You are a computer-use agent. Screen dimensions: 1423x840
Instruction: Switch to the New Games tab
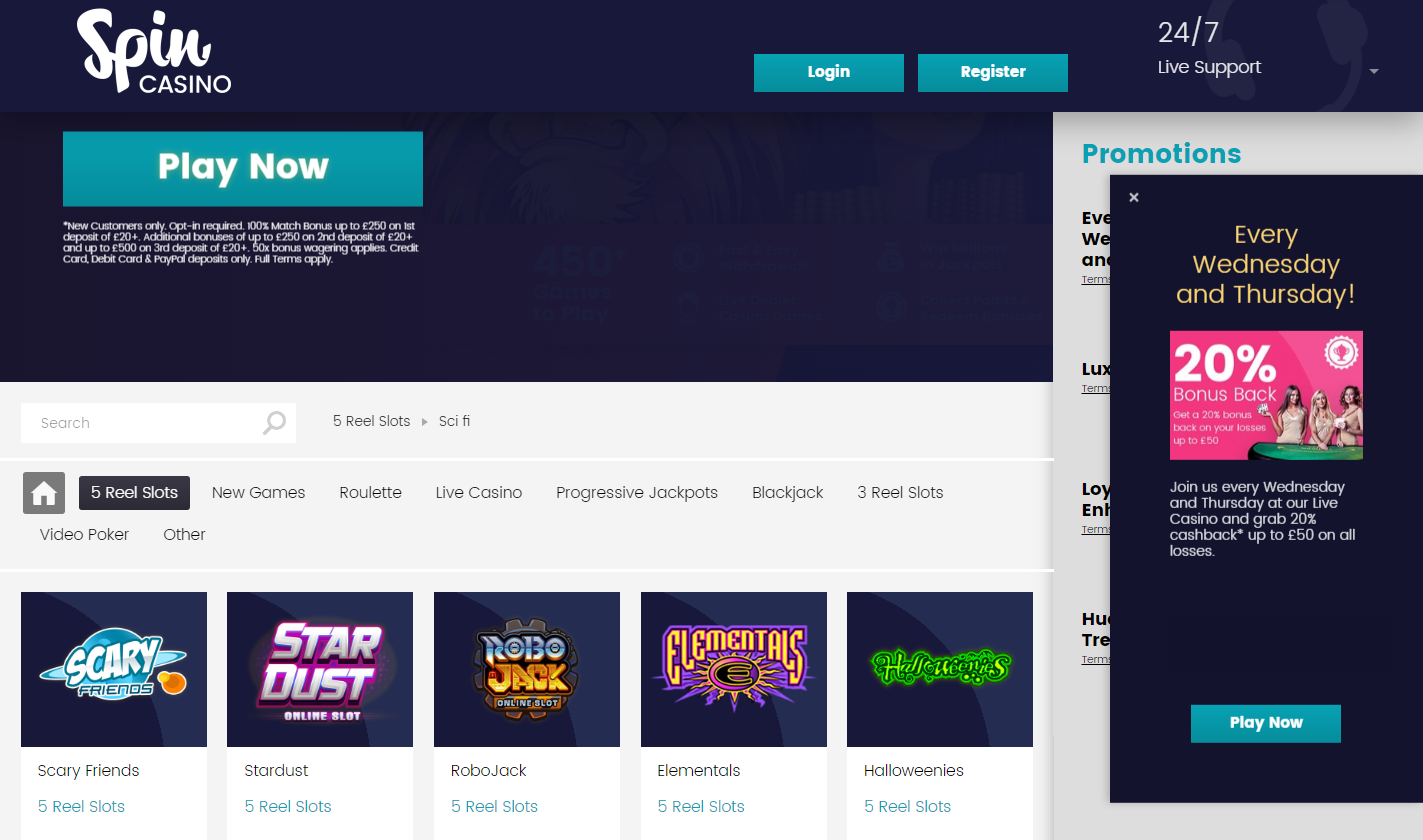pos(259,492)
